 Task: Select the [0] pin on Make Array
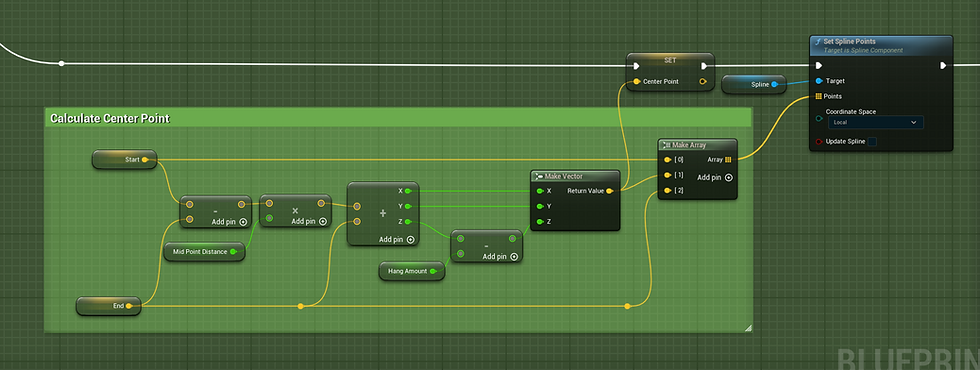pyautogui.click(x=668, y=160)
